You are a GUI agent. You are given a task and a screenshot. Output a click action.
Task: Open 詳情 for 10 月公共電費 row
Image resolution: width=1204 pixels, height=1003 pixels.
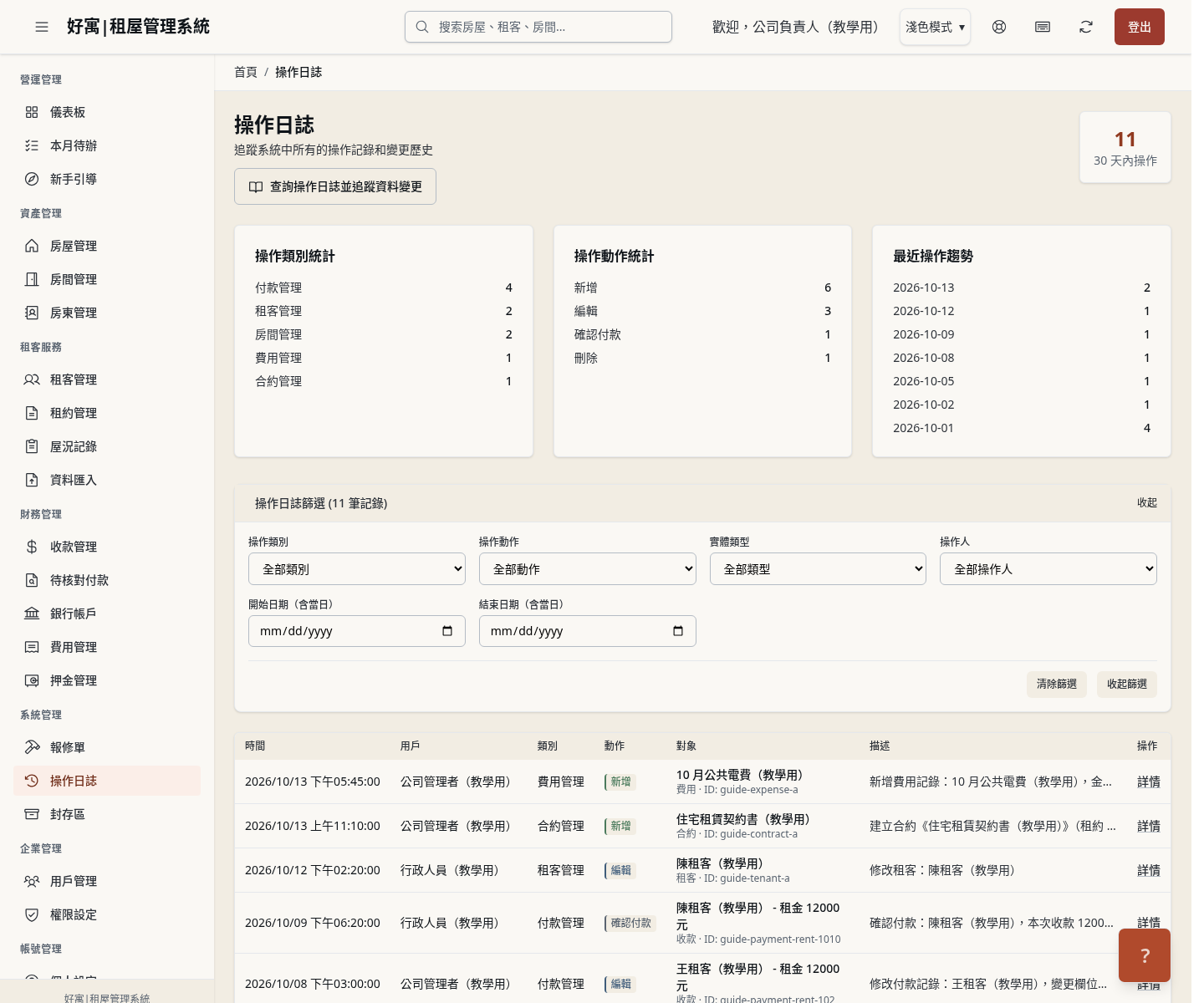click(x=1149, y=782)
